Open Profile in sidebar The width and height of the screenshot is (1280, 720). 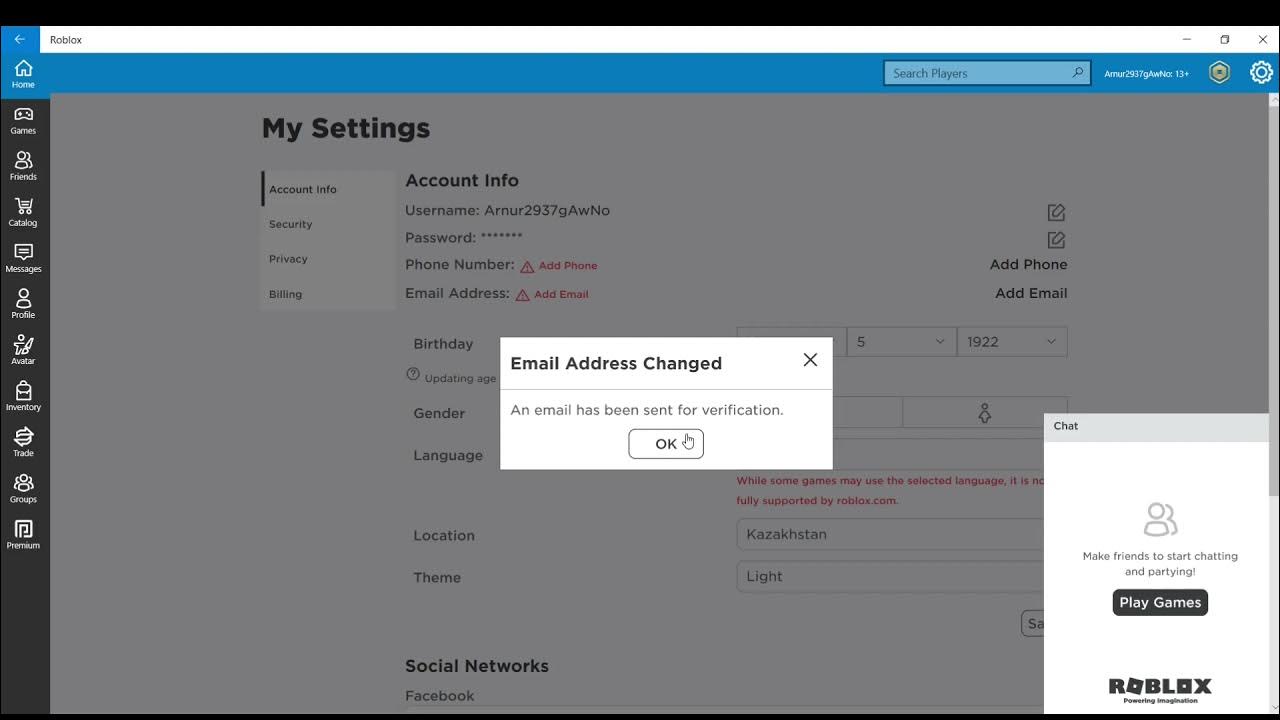click(x=23, y=304)
